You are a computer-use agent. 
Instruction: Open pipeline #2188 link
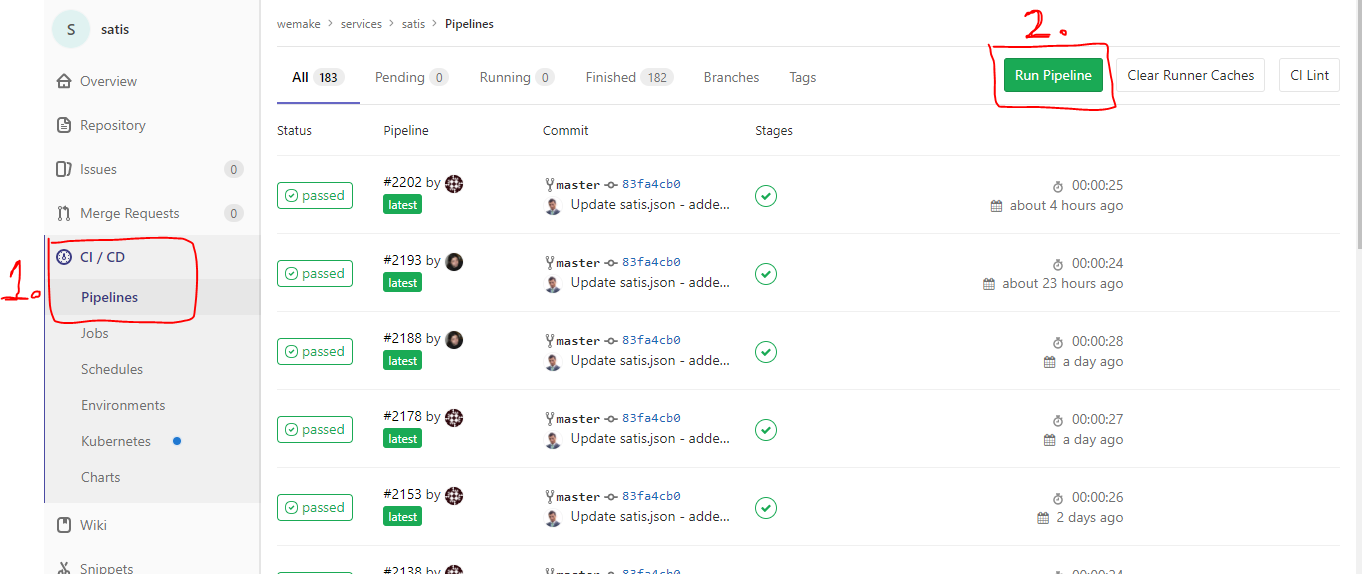(x=402, y=339)
